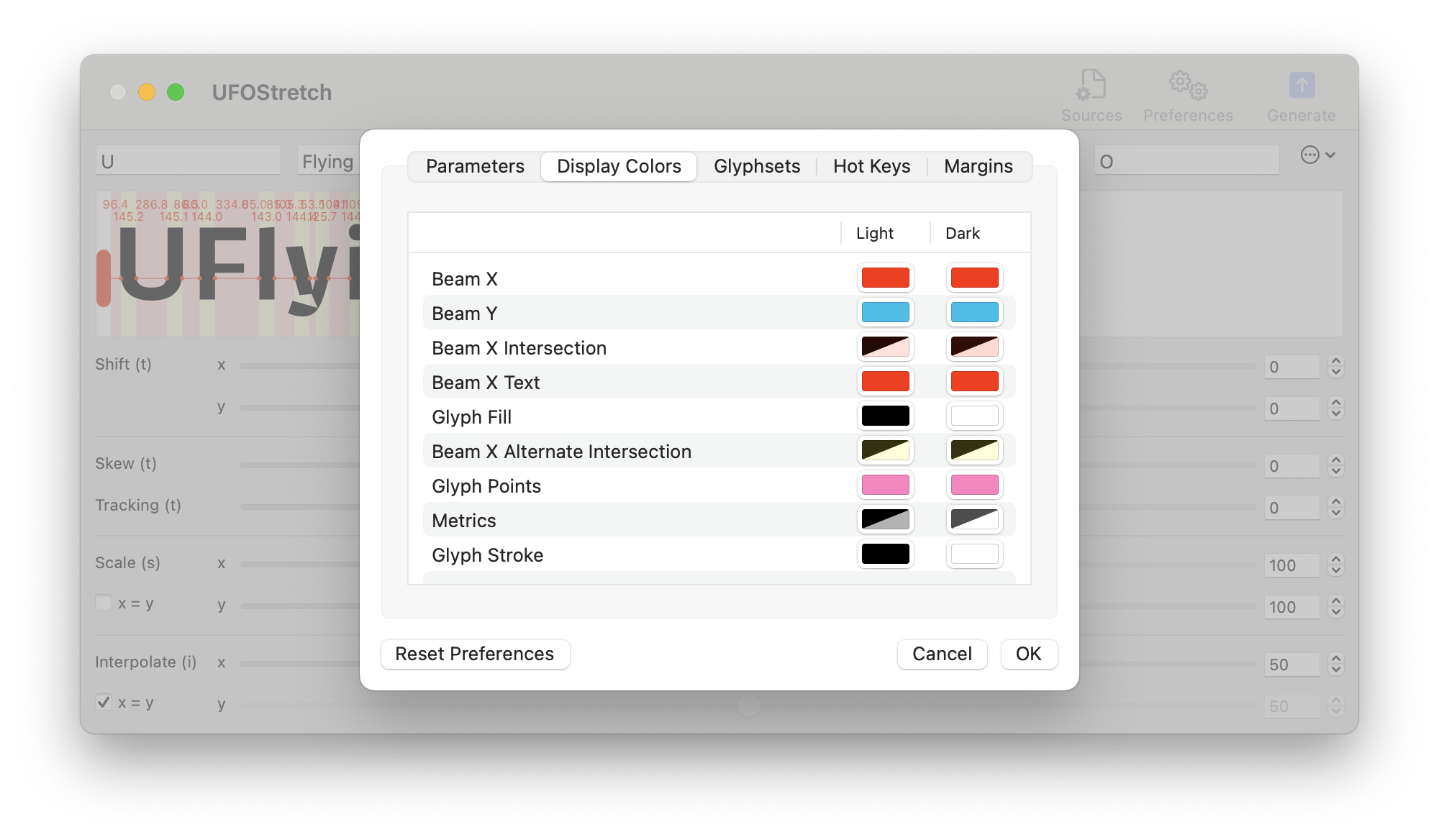Change Glyph Fill dark color swatch
The height and width of the screenshot is (840, 1439).
(975, 416)
